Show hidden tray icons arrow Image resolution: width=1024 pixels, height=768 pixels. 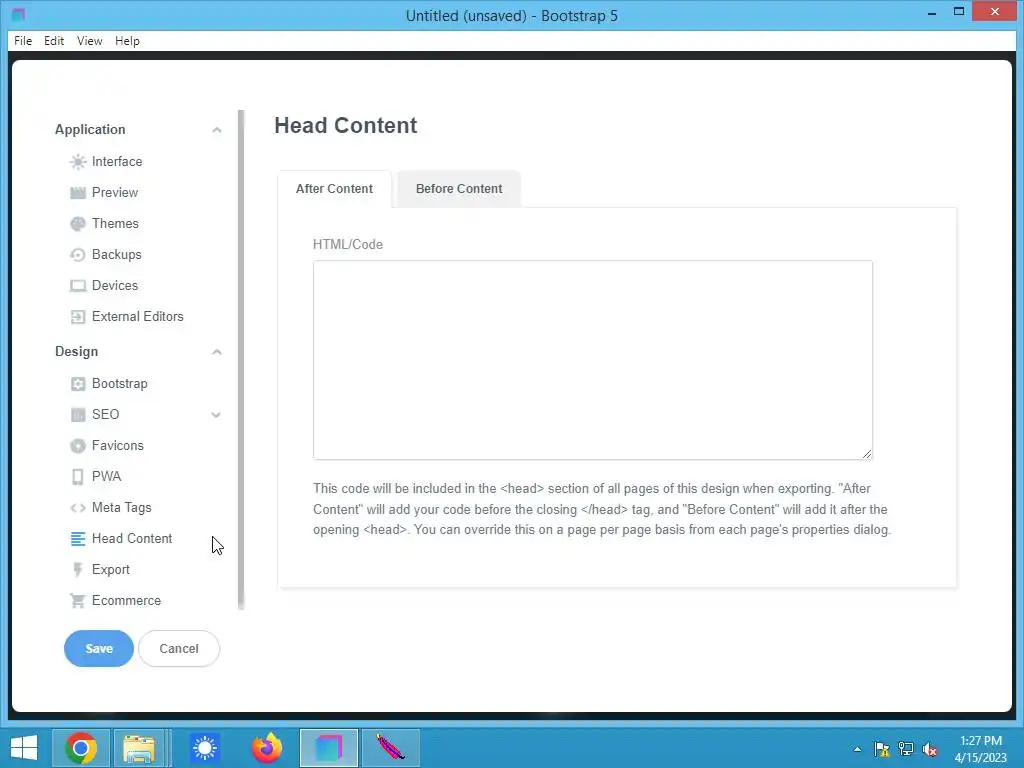[857, 750]
